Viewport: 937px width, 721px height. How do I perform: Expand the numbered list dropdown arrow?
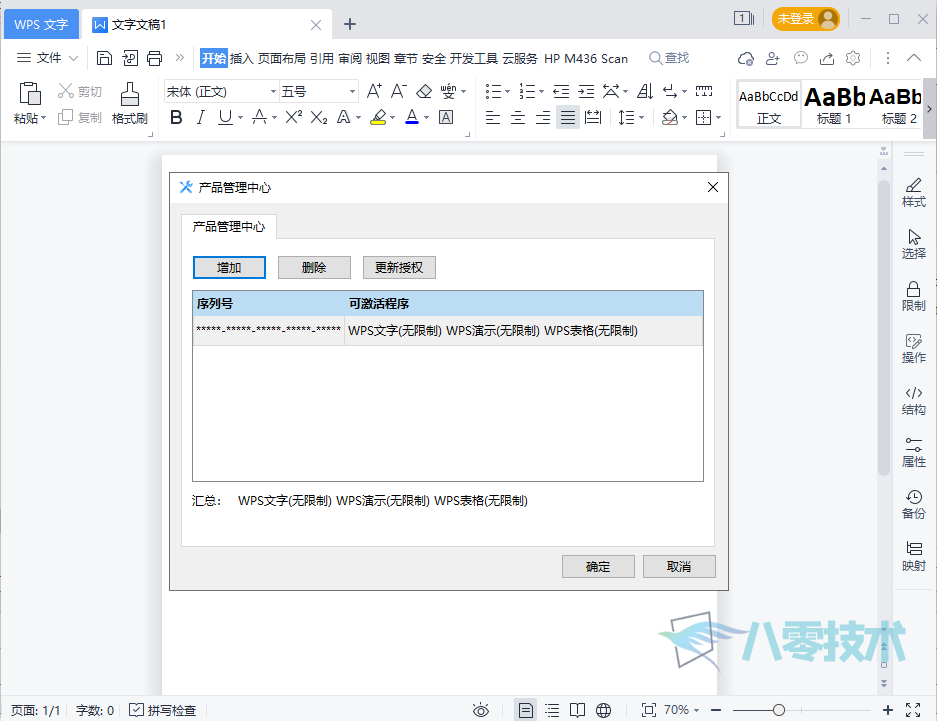[541, 91]
